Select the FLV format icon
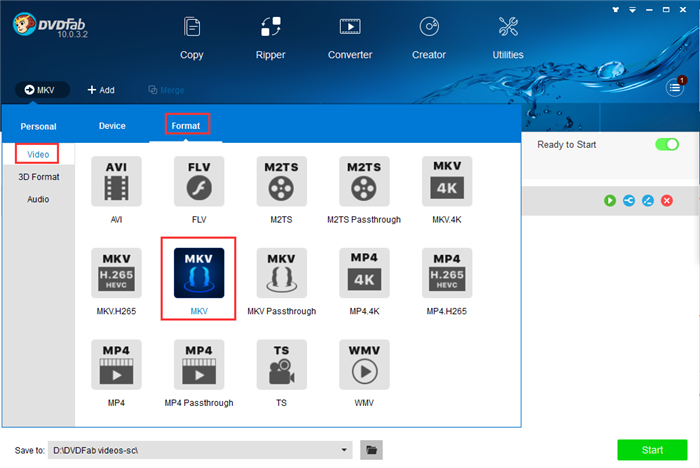The height and width of the screenshot is (468, 700). [x=199, y=181]
